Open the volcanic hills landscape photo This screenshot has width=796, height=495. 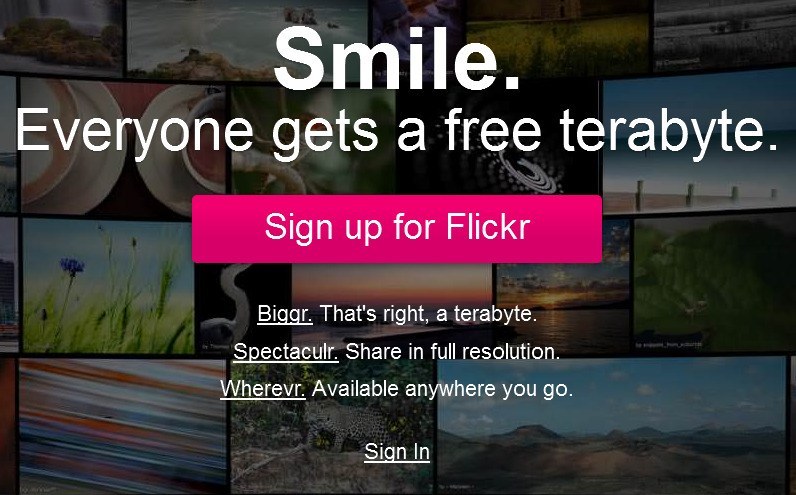611,425
